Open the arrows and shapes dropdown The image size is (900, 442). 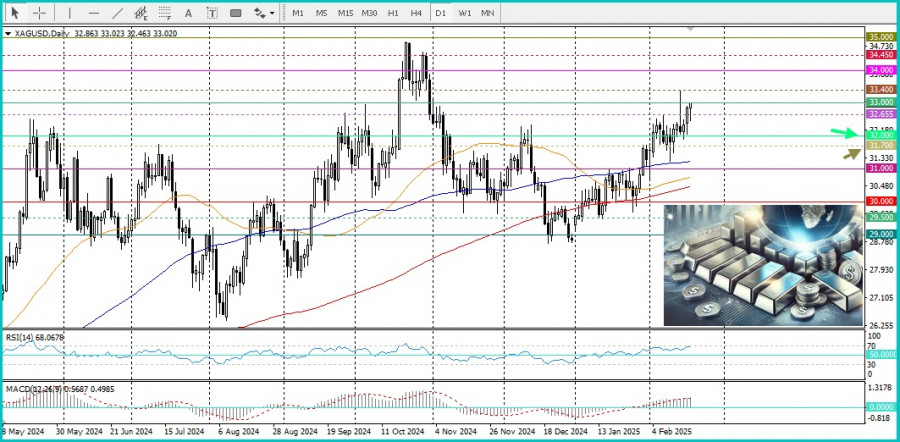[262, 13]
